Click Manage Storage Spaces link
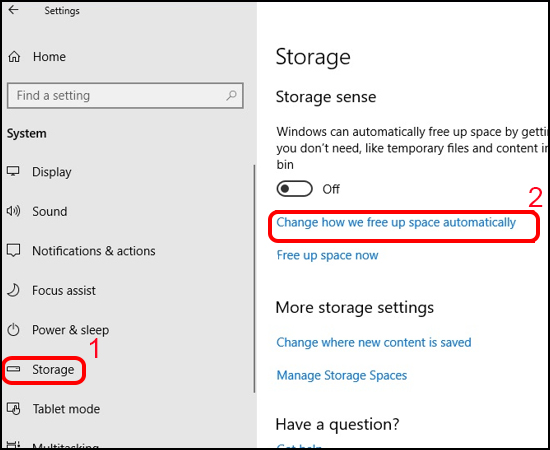Image resolution: width=550 pixels, height=450 pixels. (342, 375)
